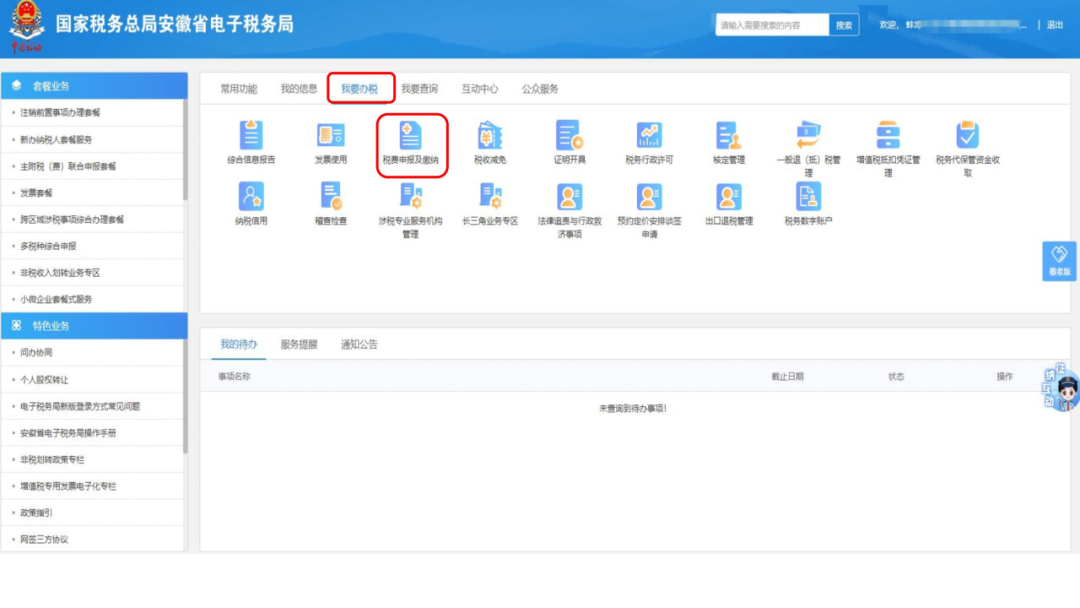Screen dimensions: 1080x608
Task: Click the 增值税抵扣凭证管理 icon
Action: click(888, 136)
